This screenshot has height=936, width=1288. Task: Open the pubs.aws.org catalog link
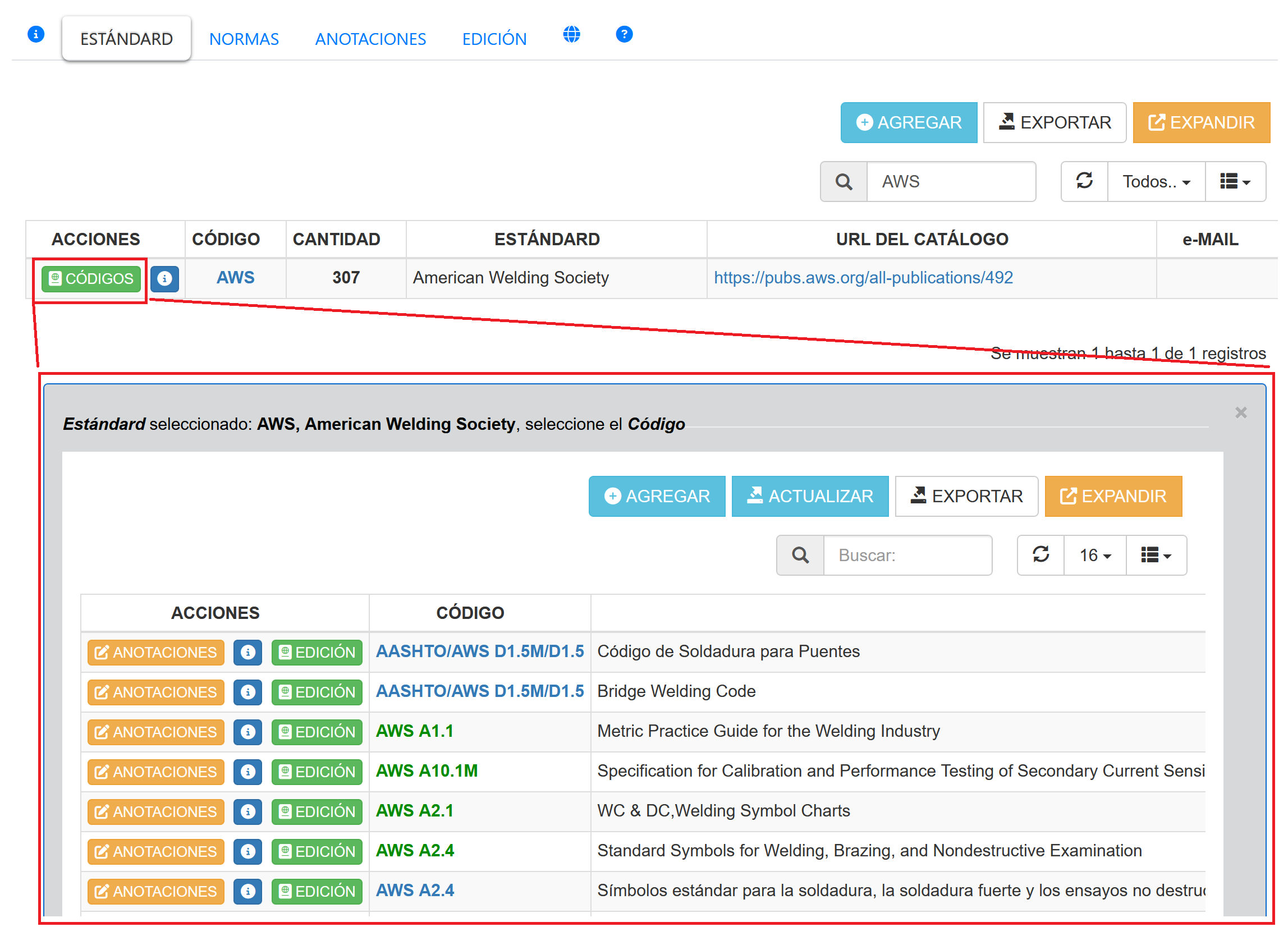pos(863,277)
